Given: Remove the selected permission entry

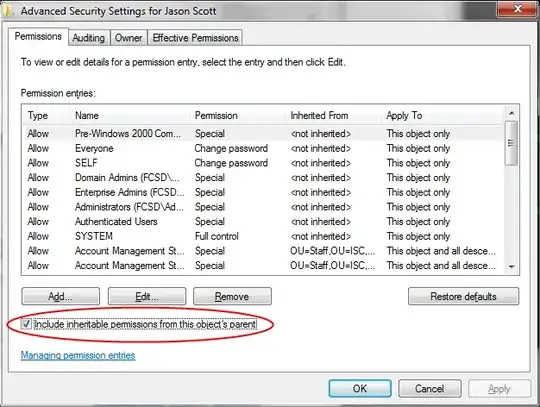Looking at the screenshot, I should click(x=232, y=296).
